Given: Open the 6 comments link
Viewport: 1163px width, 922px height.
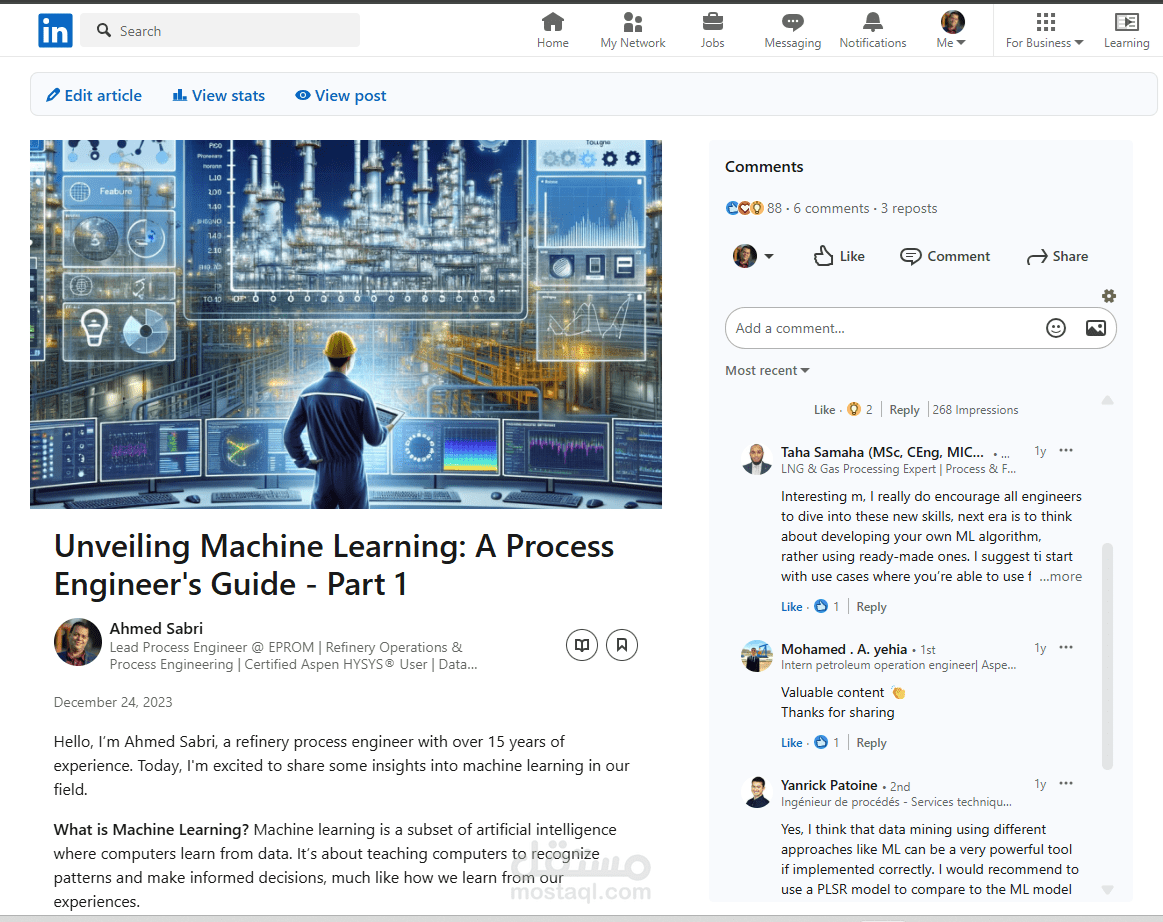Looking at the screenshot, I should pyautogui.click(x=831, y=208).
